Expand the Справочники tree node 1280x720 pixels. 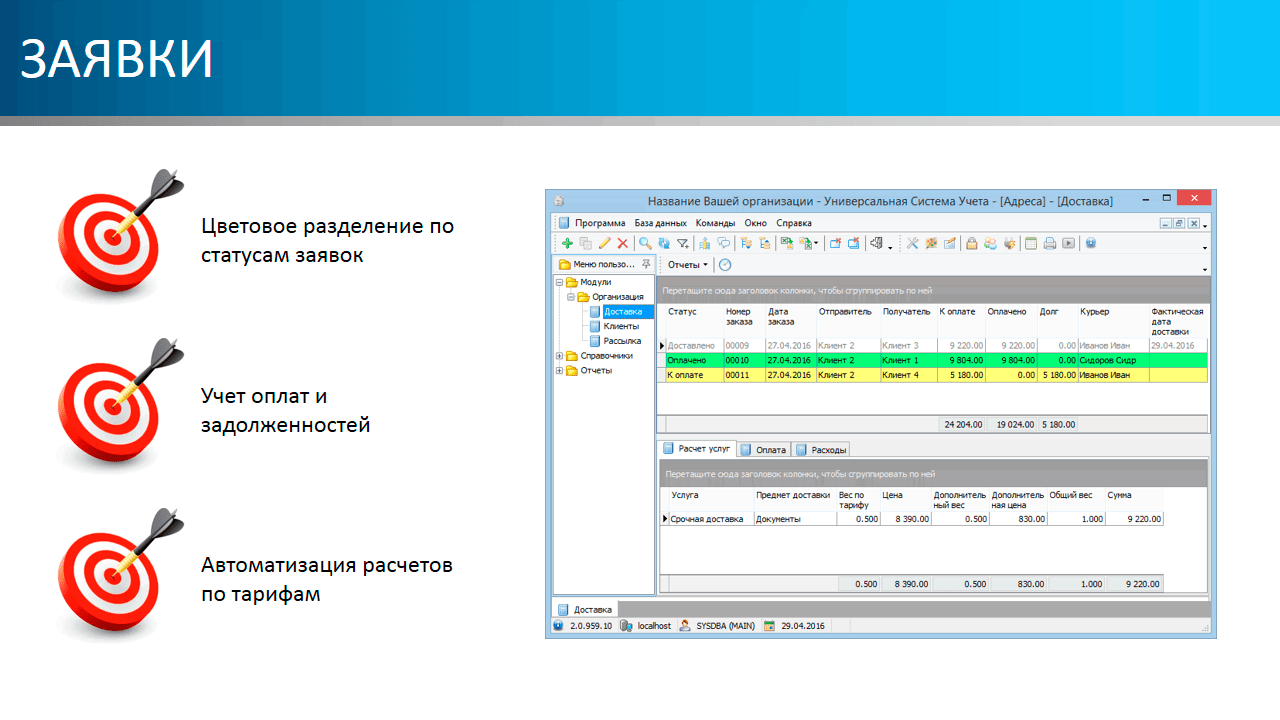(x=559, y=356)
